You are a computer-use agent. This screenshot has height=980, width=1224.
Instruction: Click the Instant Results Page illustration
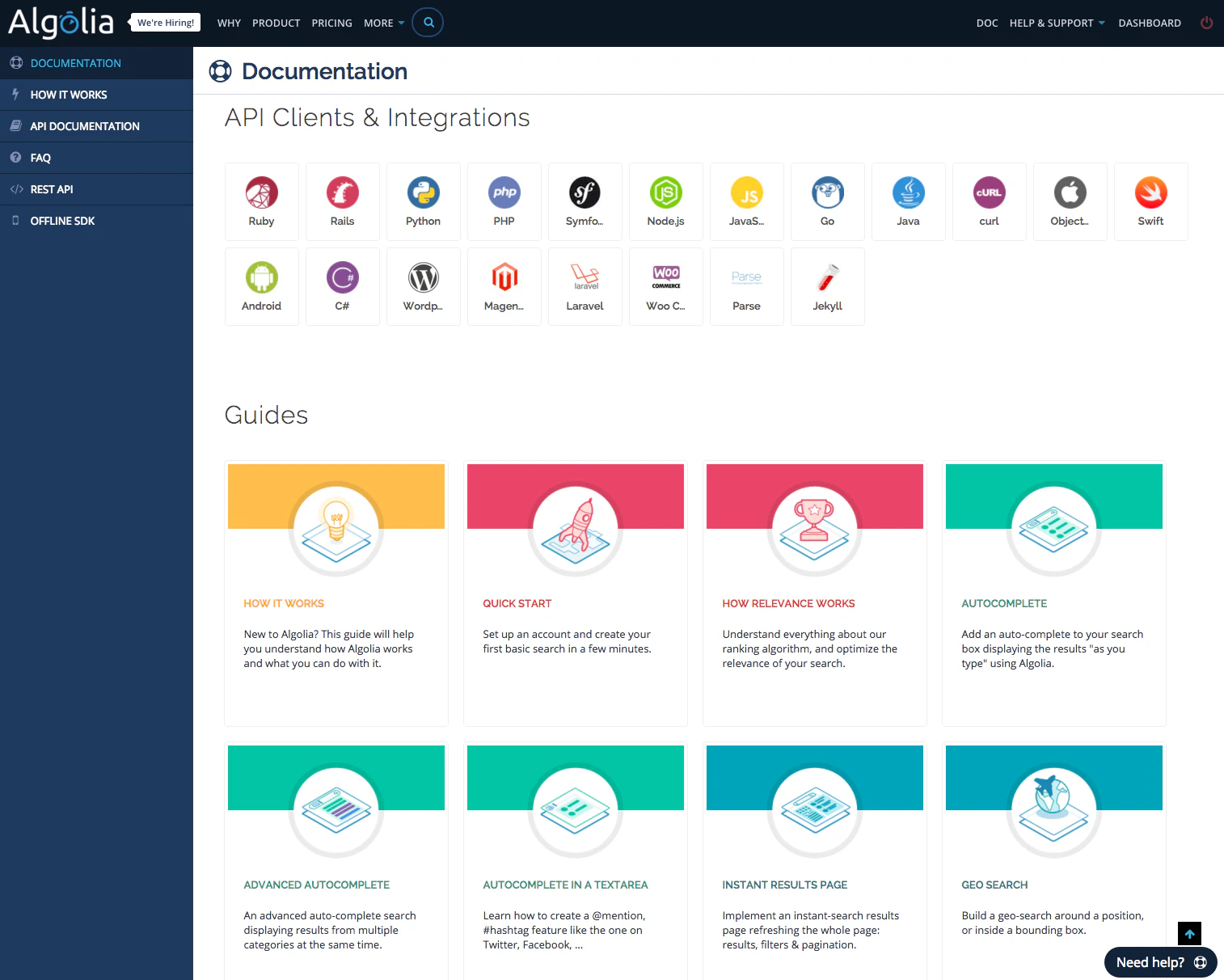point(815,810)
